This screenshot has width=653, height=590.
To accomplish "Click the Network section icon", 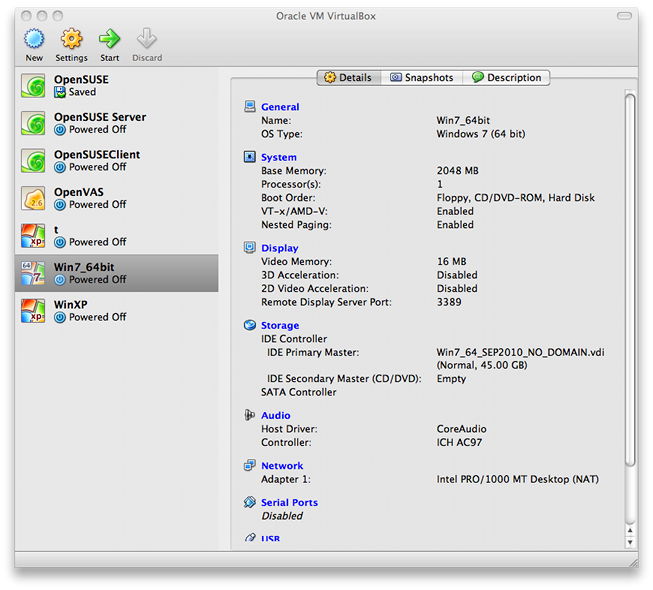I will [249, 466].
